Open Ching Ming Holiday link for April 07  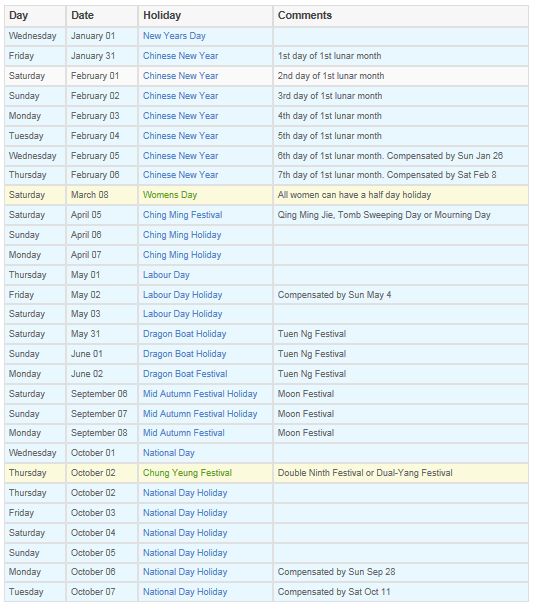tap(182, 255)
